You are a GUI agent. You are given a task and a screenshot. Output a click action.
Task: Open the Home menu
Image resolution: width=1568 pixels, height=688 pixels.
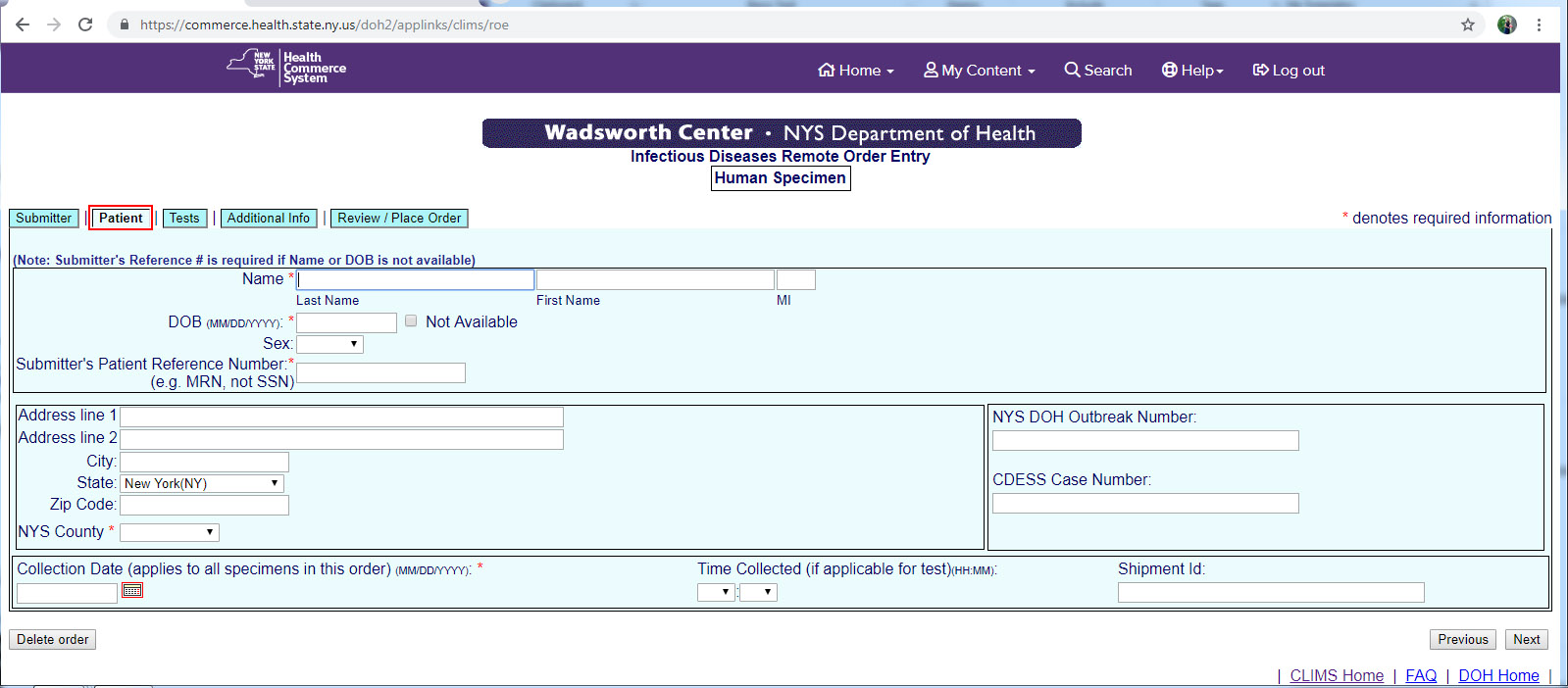(x=856, y=71)
